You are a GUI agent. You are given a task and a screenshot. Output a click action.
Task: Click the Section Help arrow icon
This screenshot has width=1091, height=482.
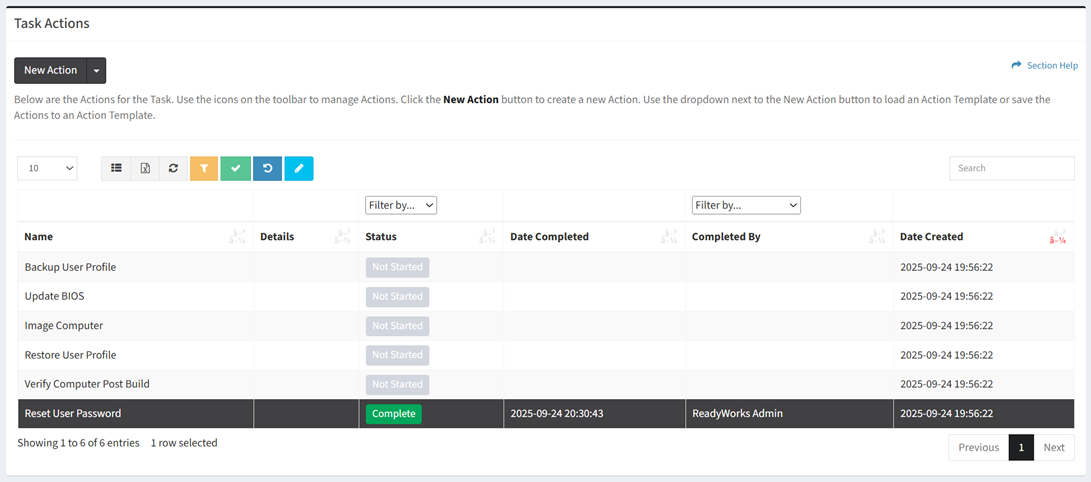point(1016,66)
